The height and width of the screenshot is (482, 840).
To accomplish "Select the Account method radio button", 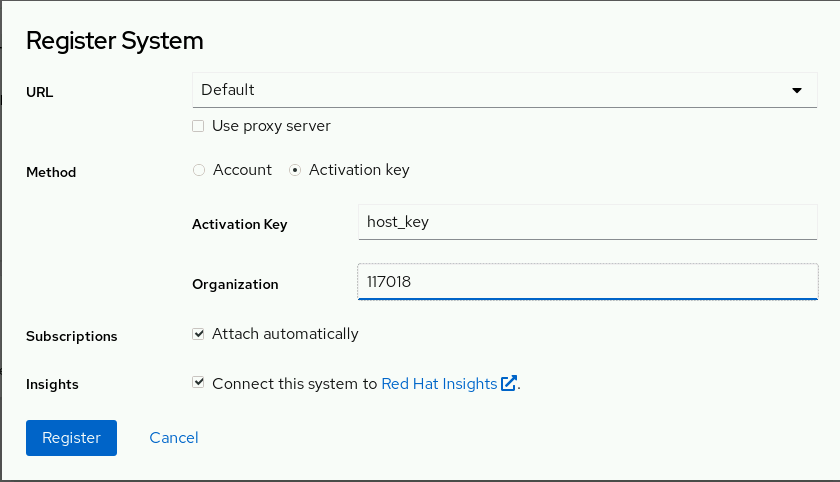I will 198,170.
